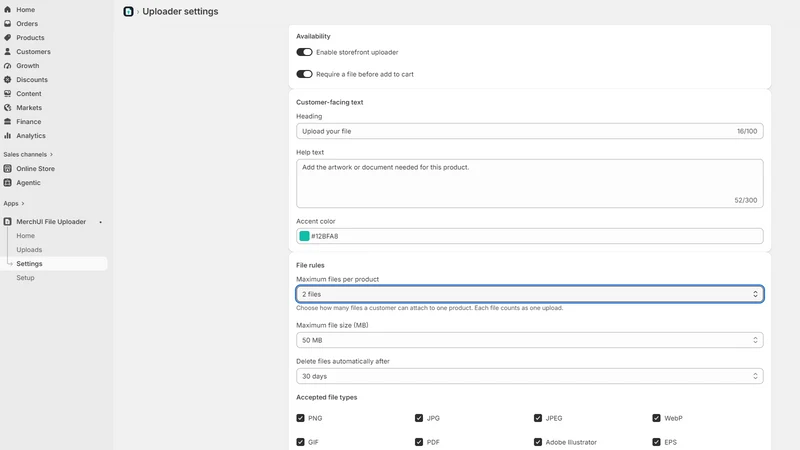Viewport: 800px width, 450px height.
Task: Click the Orders inbox icon
Action: (8, 23)
